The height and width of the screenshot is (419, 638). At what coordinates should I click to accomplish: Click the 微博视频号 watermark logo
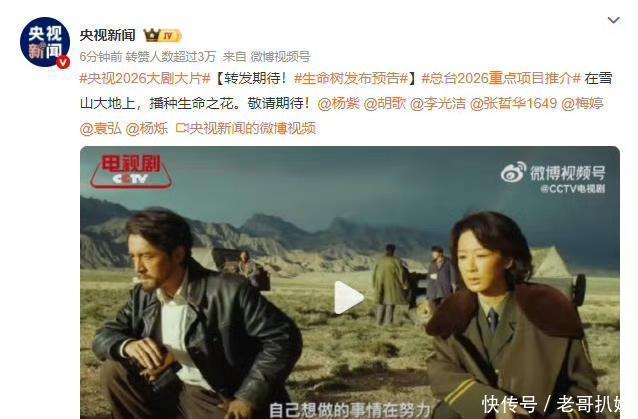tap(554, 177)
